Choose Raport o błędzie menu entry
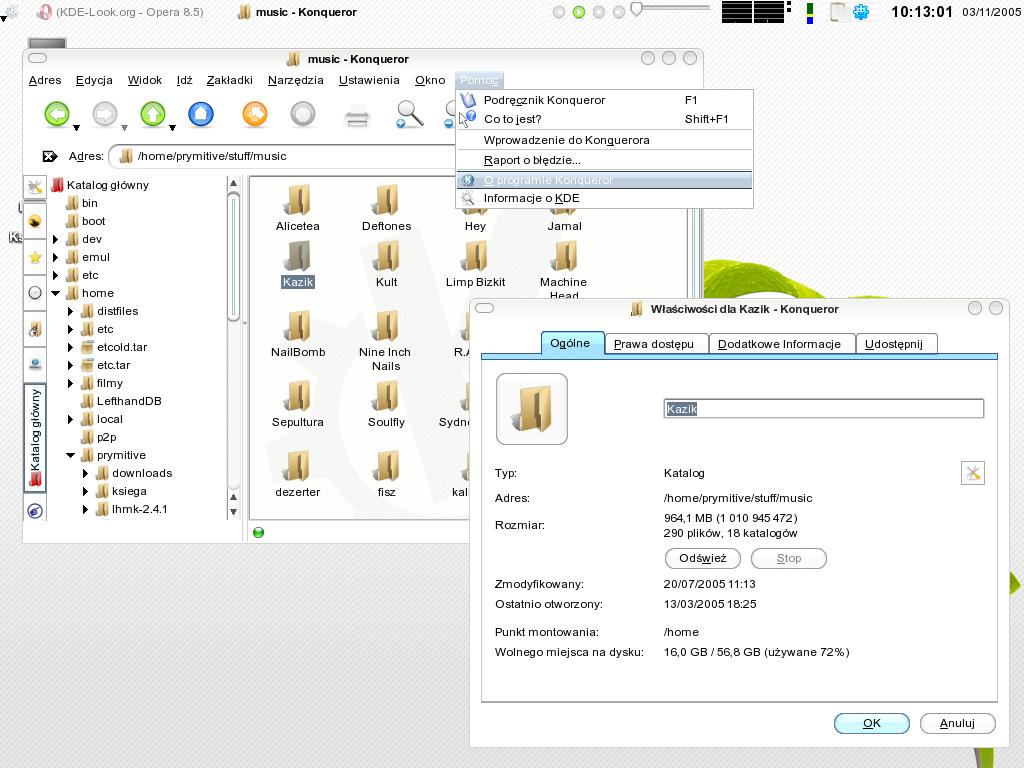 tap(605, 160)
